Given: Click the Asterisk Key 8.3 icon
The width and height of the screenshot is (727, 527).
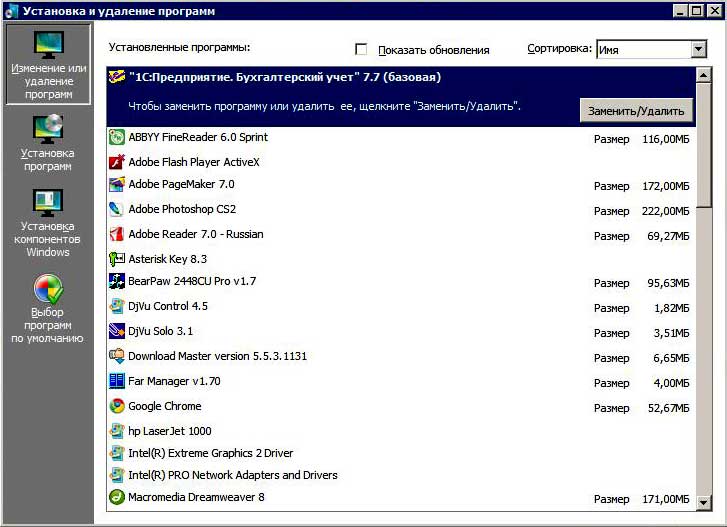Looking at the screenshot, I should [x=116, y=259].
